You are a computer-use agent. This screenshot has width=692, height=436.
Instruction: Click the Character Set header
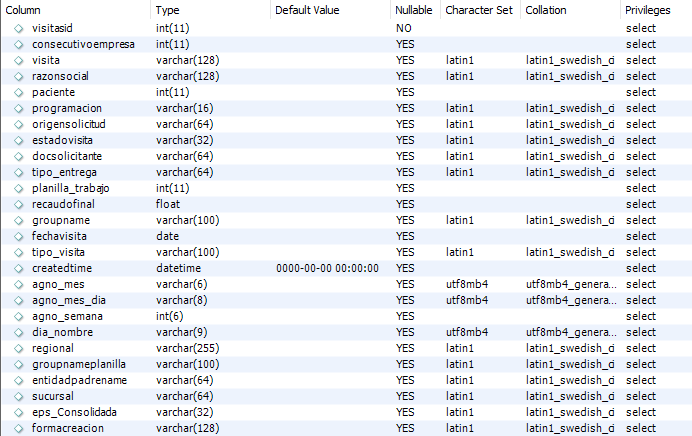[x=480, y=10]
